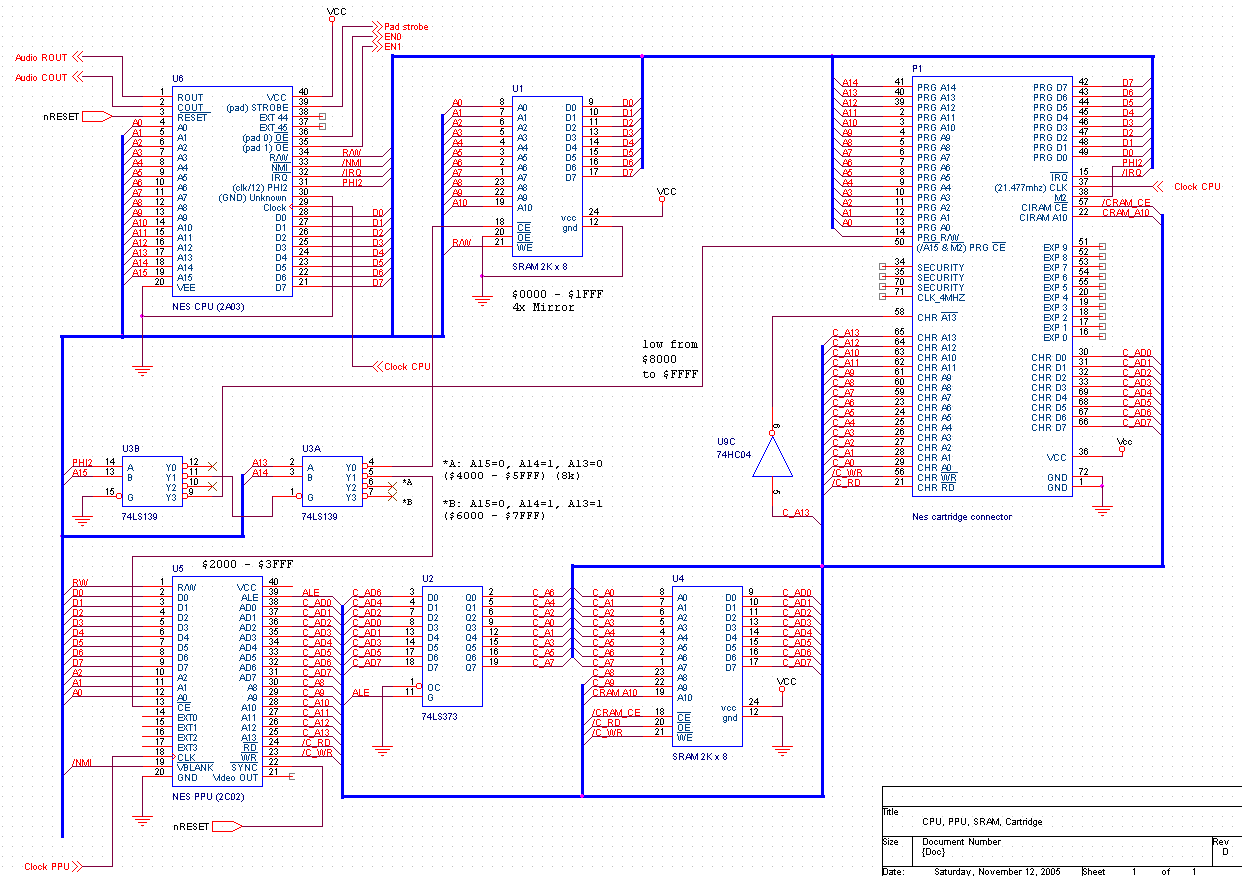The height and width of the screenshot is (876, 1242).
Task: Click the P1 NES cartridge connector
Action: pyautogui.click(x=990, y=280)
